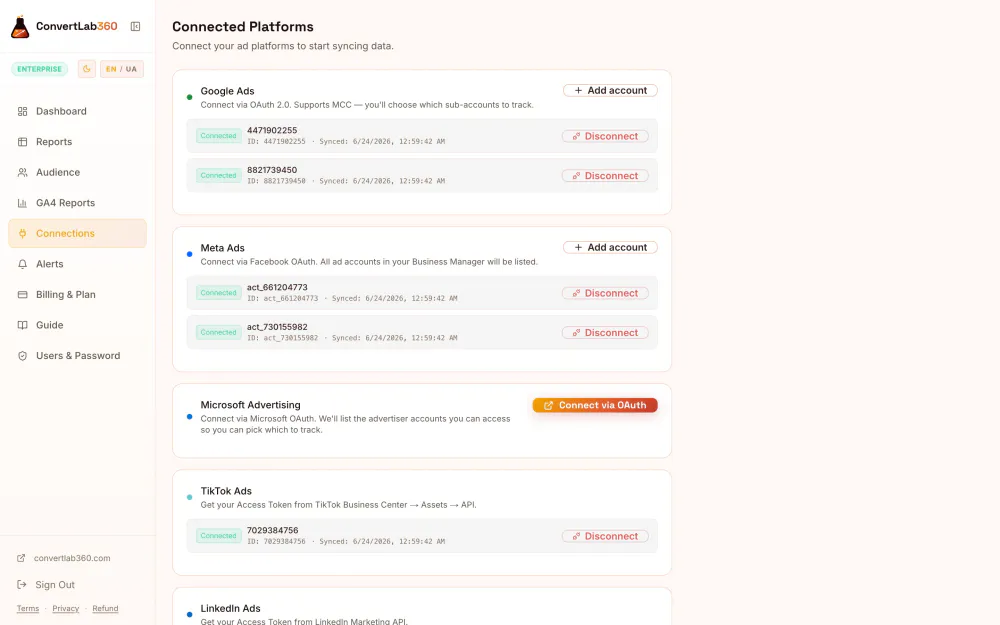1000x625 pixels.
Task: Click Sign Out
Action: pos(55,585)
